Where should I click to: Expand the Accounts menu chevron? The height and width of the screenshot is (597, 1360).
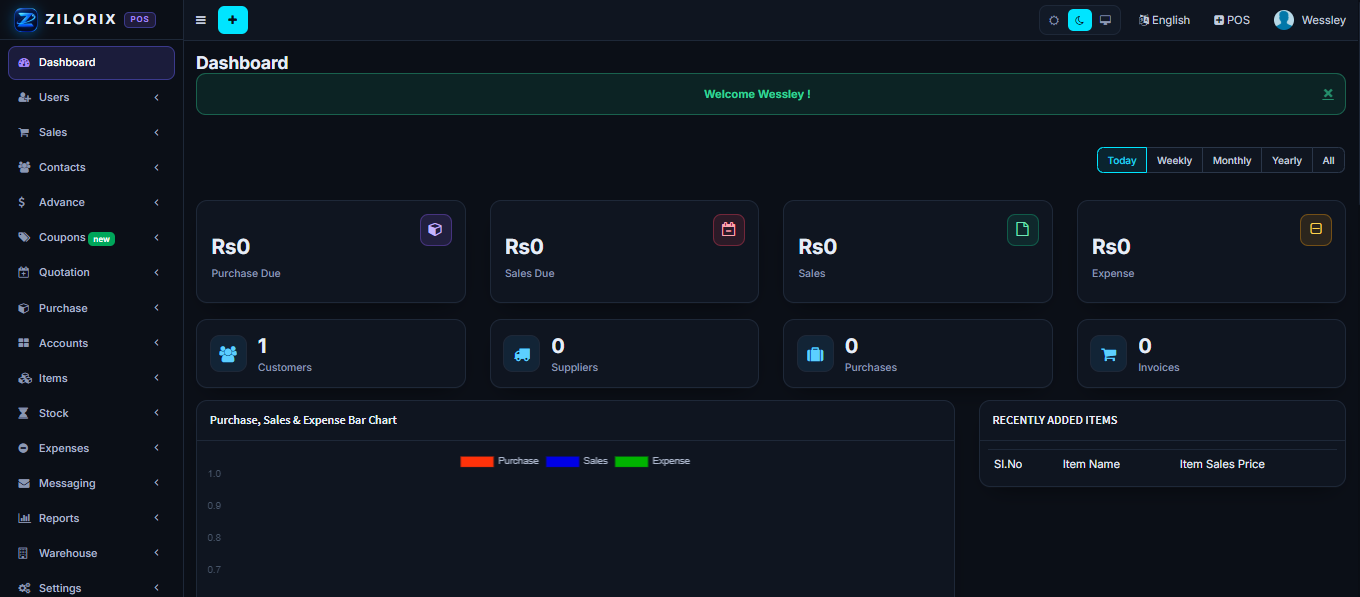pyautogui.click(x=157, y=343)
